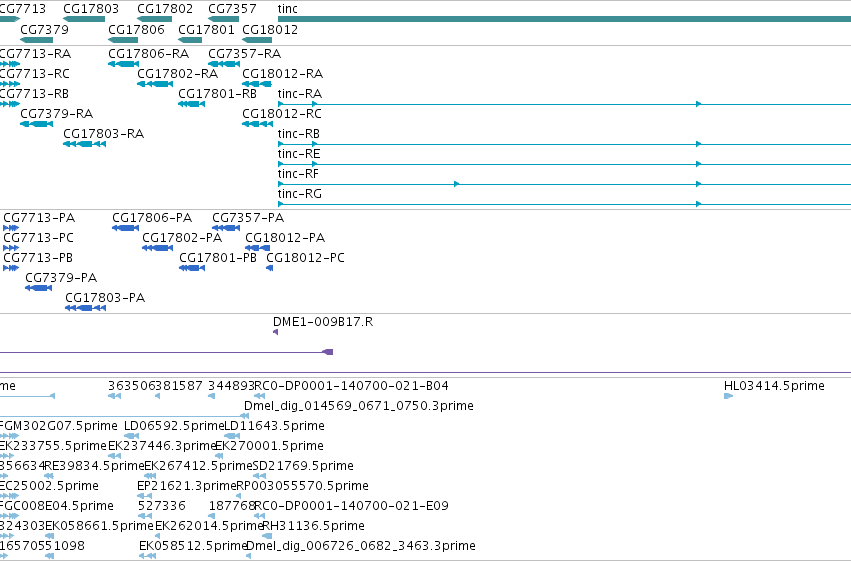
Task: Click EST FGC008E04.5prime
Action: pyautogui.click(x=56, y=507)
